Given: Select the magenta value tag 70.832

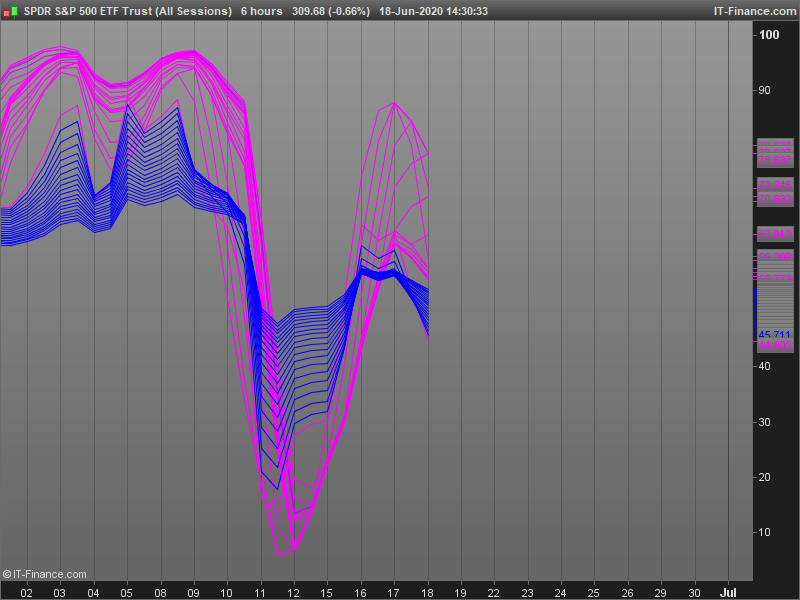Looking at the screenshot, I should coord(775,199).
